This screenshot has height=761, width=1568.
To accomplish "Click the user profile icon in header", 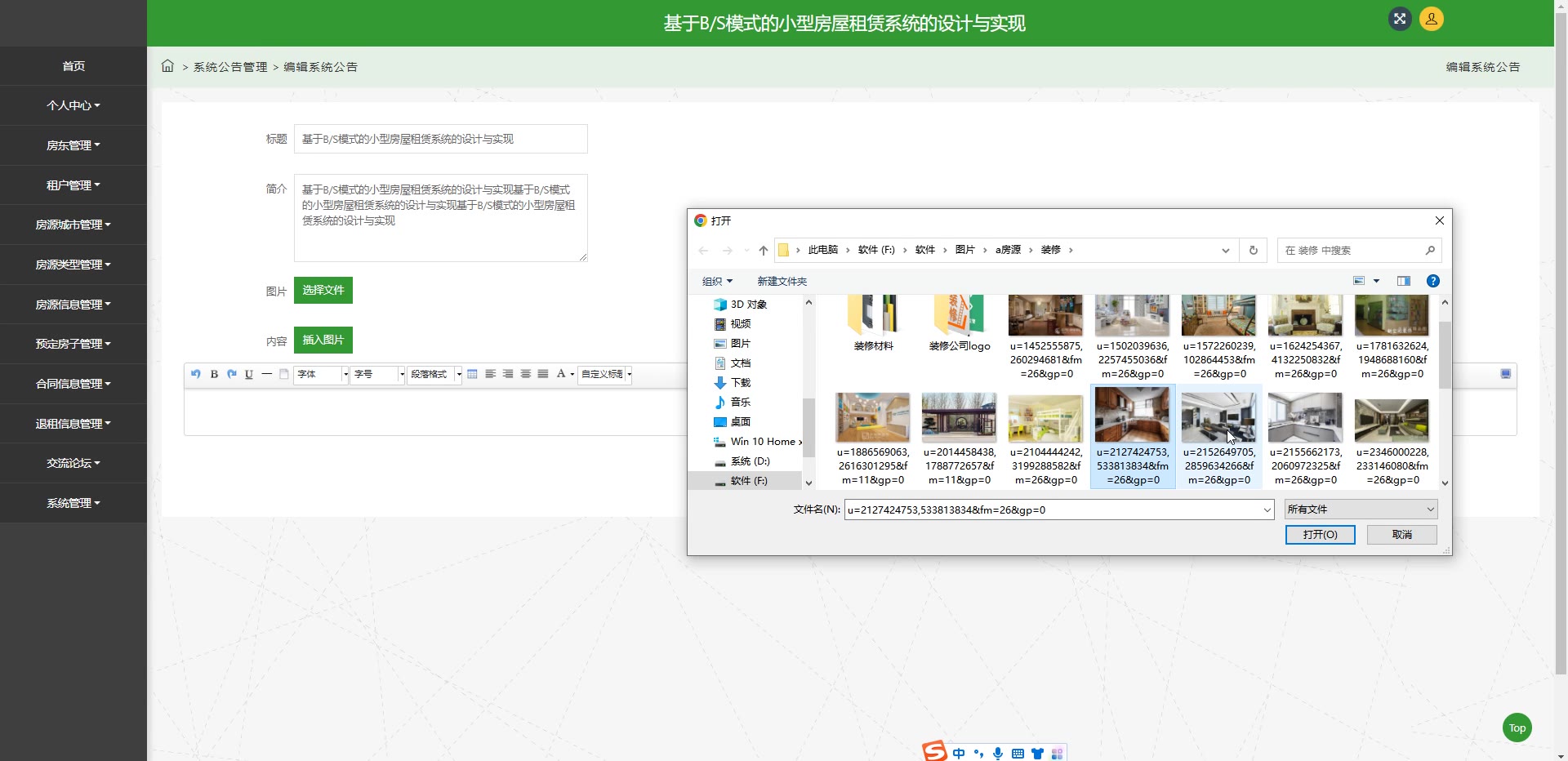I will (x=1431, y=19).
